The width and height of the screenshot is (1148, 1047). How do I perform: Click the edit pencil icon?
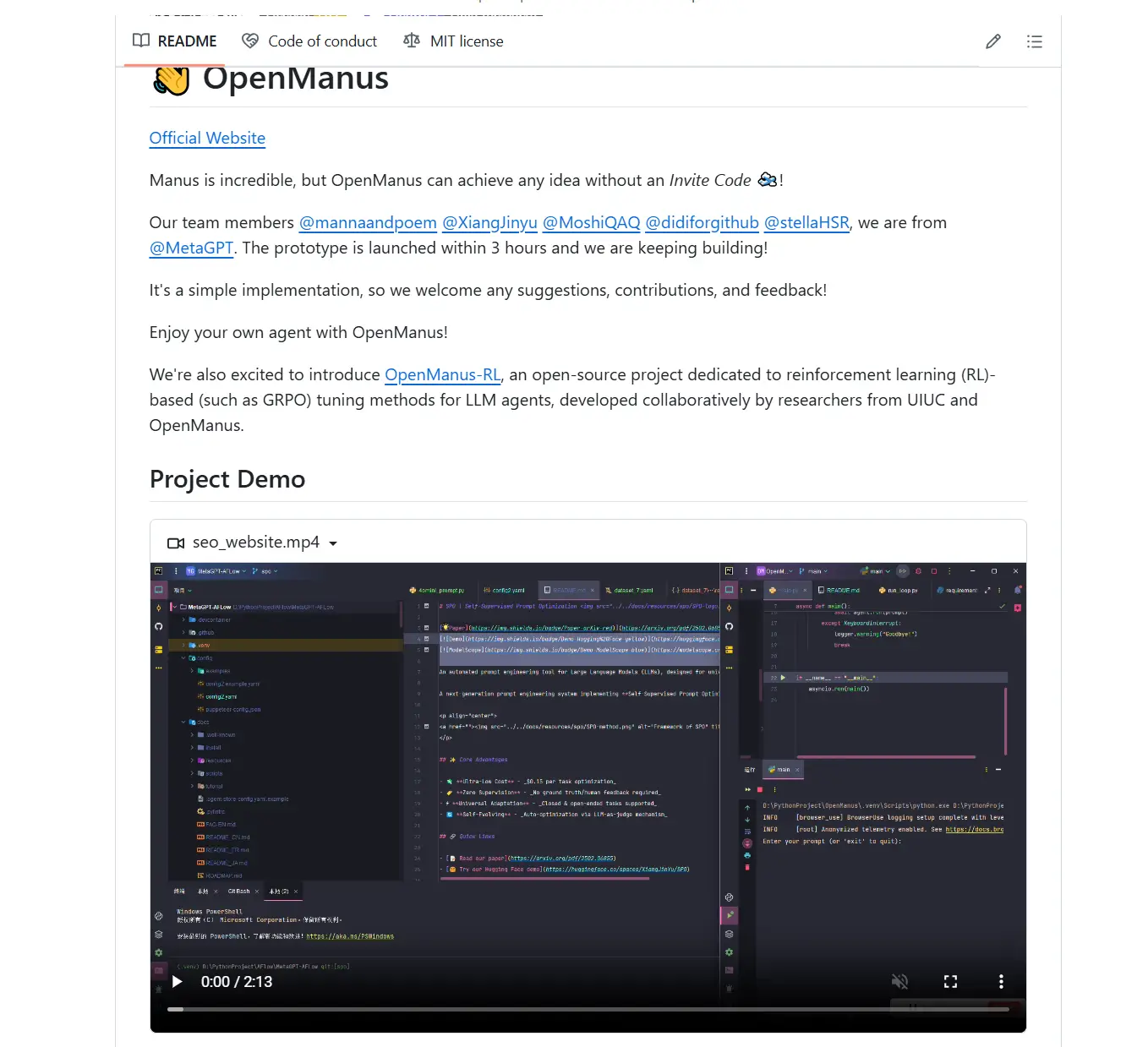point(993,41)
